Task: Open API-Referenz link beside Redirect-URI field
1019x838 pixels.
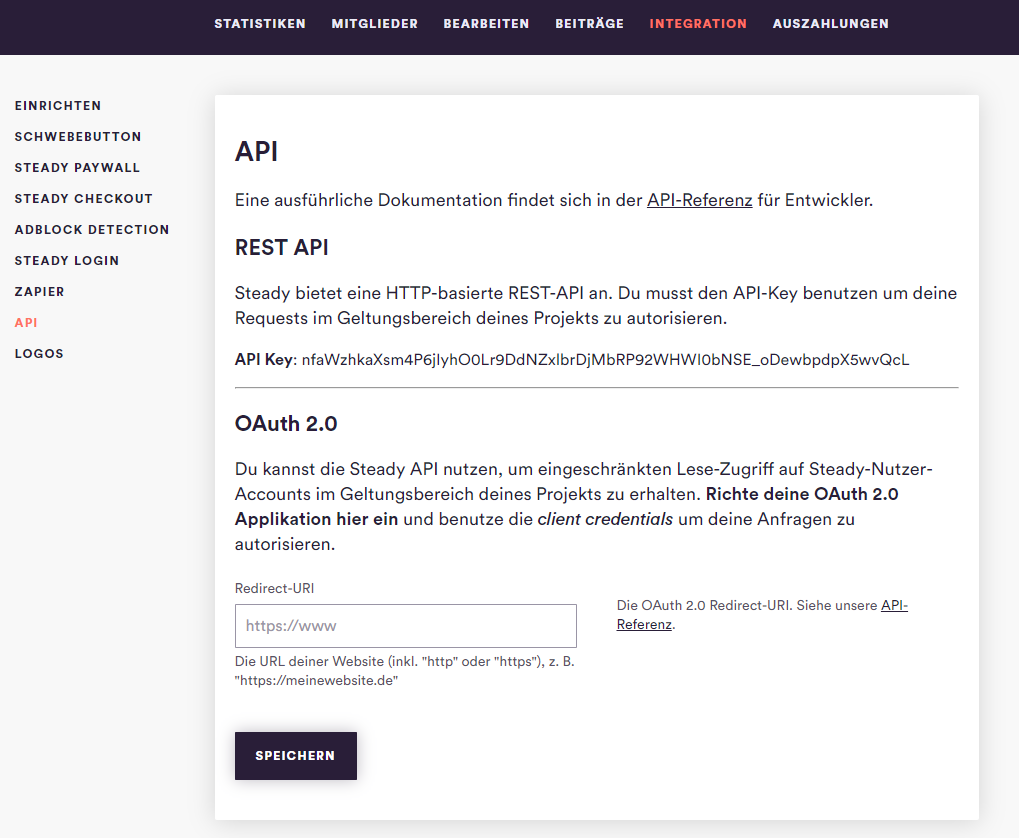Action: [762, 614]
